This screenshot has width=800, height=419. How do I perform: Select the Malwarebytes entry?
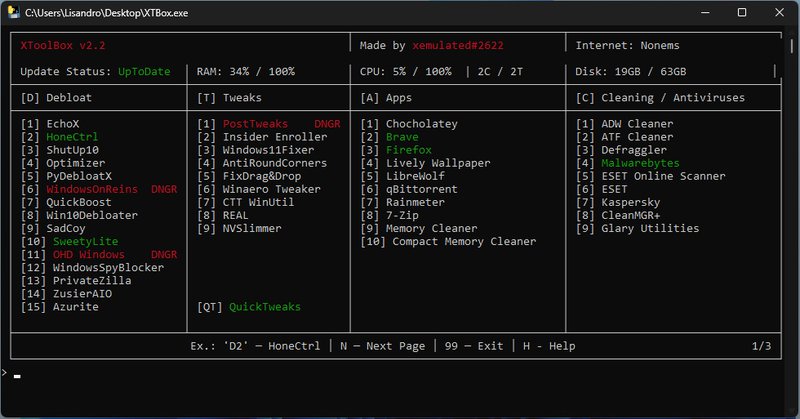tap(627, 163)
